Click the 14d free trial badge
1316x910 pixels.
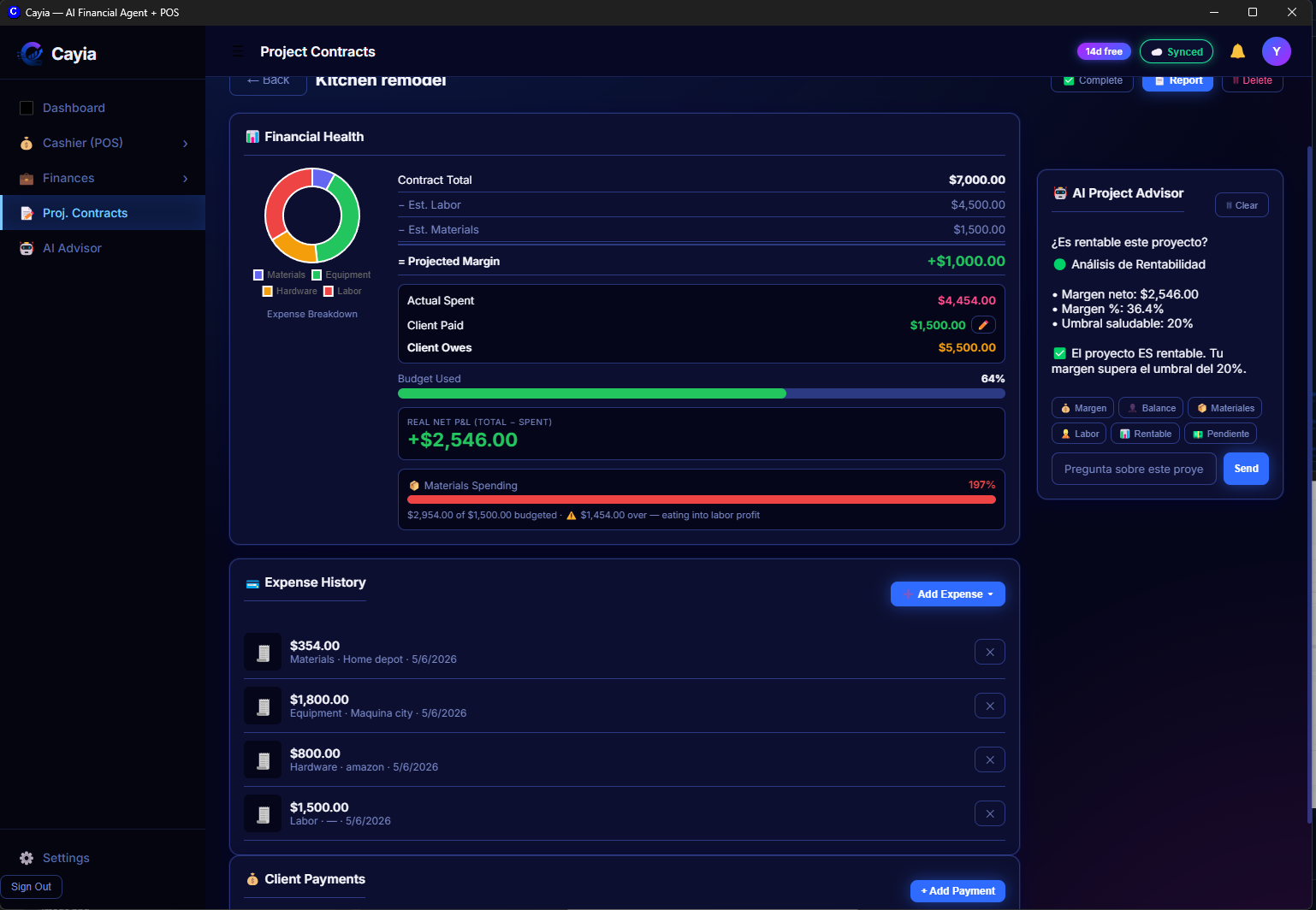click(x=1104, y=51)
